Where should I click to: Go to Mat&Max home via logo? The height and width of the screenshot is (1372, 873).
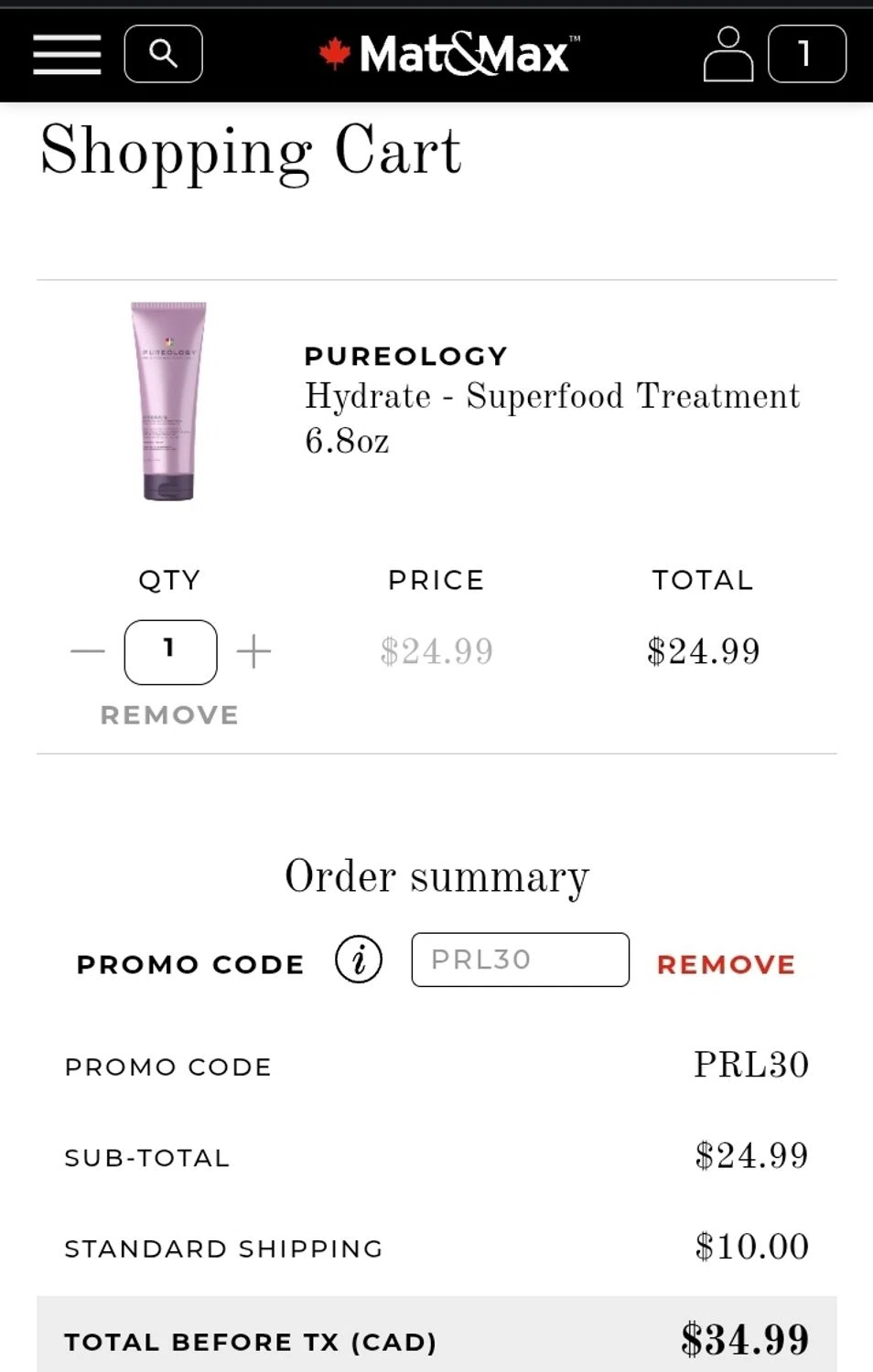click(449, 54)
